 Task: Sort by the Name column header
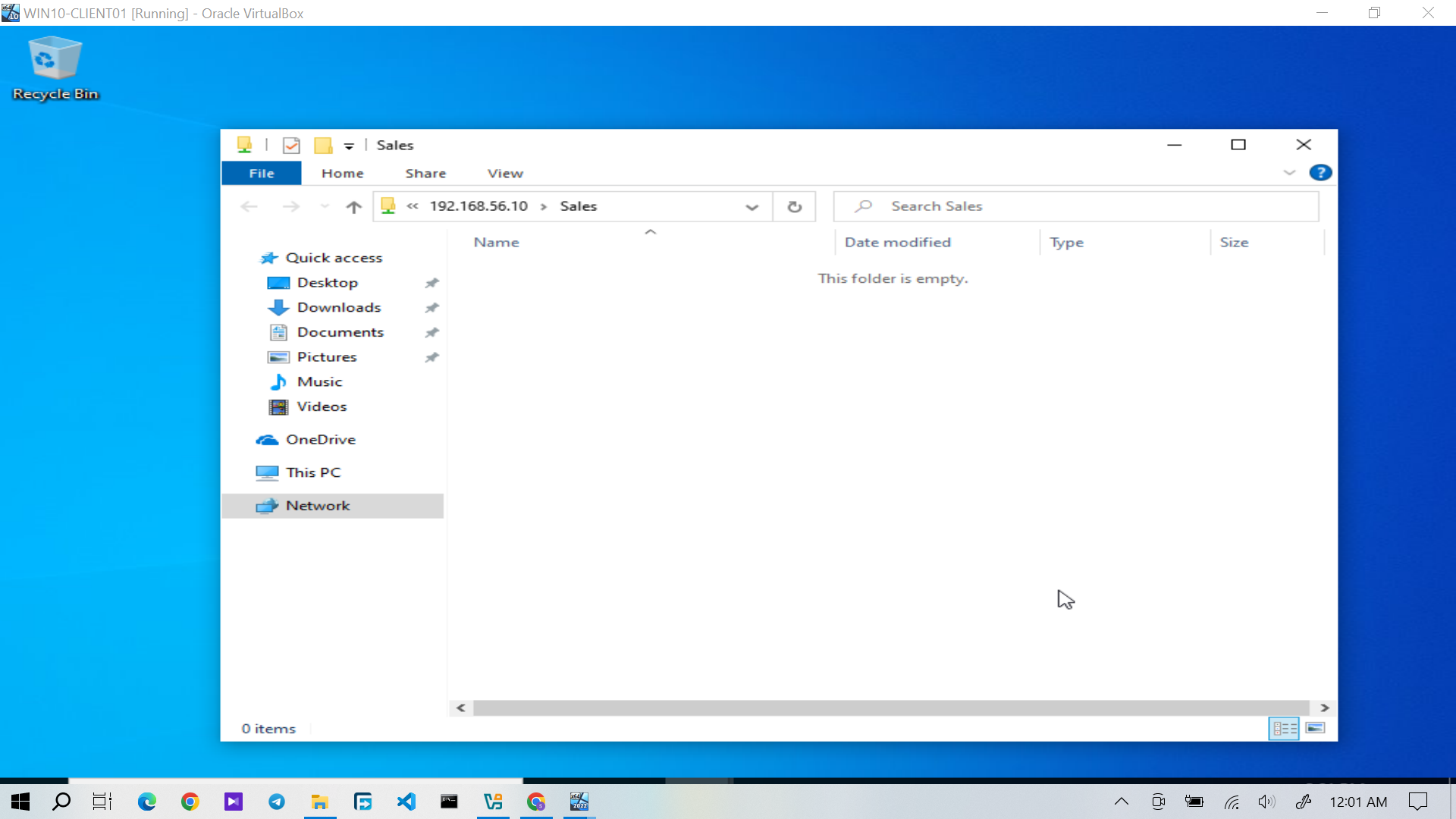tap(497, 243)
